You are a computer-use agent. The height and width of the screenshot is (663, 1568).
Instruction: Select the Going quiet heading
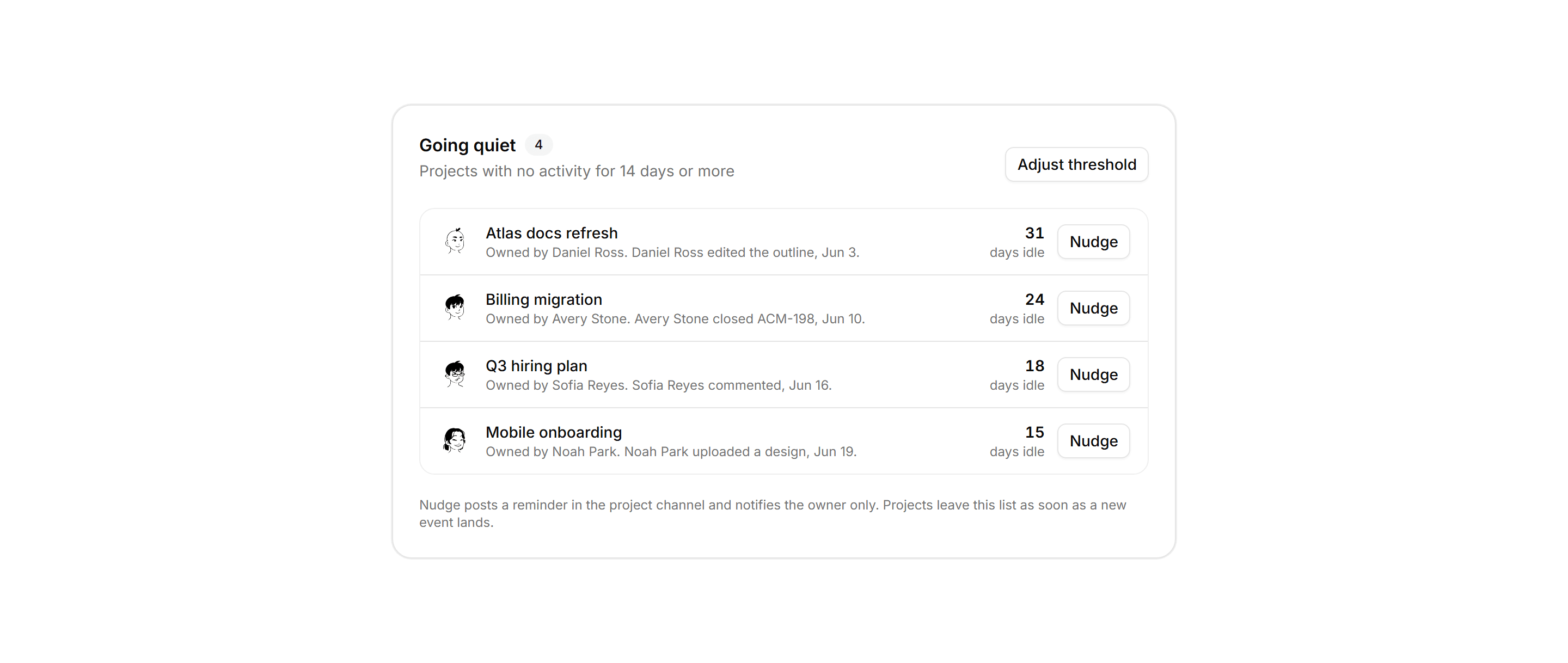(467, 145)
